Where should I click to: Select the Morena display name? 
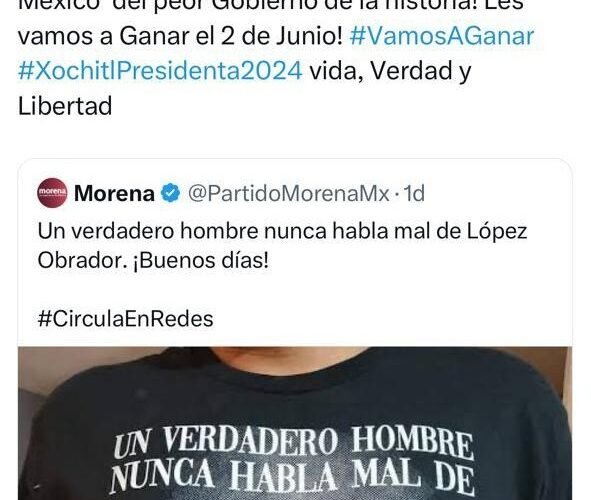[x=115, y=194]
